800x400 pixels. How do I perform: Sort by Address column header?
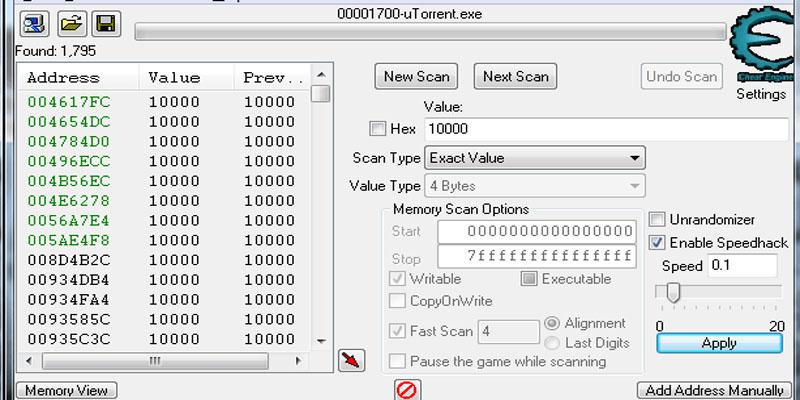(x=79, y=78)
